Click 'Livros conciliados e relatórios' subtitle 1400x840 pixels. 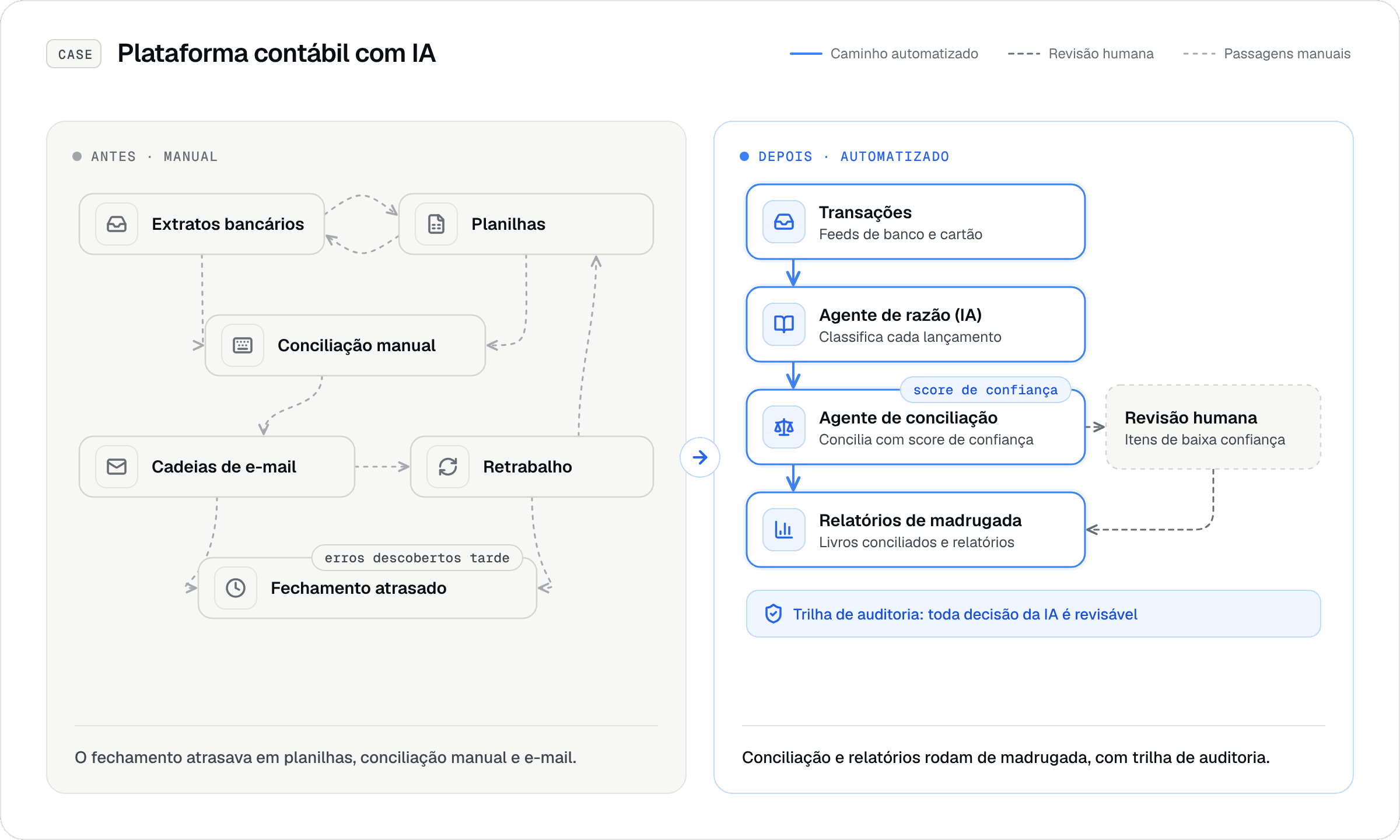[916, 542]
